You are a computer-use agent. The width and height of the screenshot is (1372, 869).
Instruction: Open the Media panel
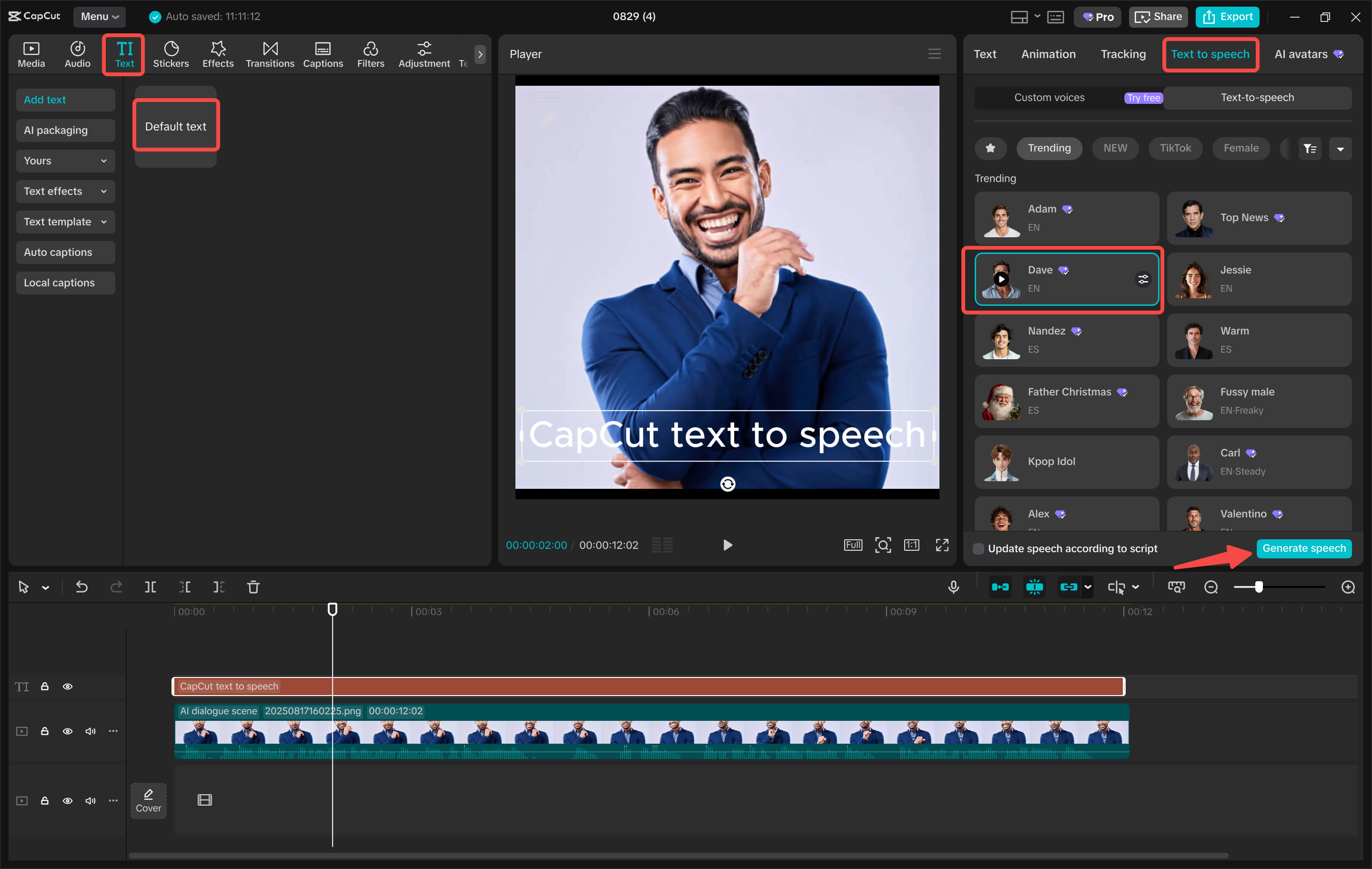pos(31,54)
